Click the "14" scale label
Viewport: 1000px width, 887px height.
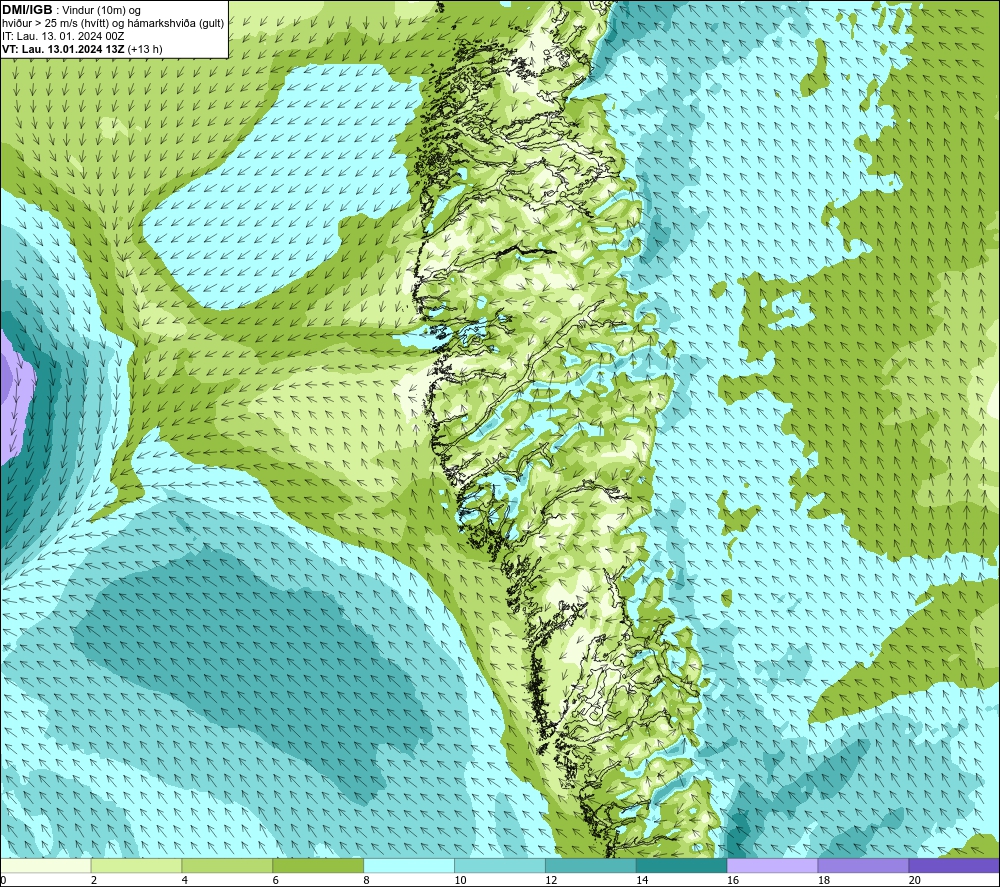(x=642, y=880)
